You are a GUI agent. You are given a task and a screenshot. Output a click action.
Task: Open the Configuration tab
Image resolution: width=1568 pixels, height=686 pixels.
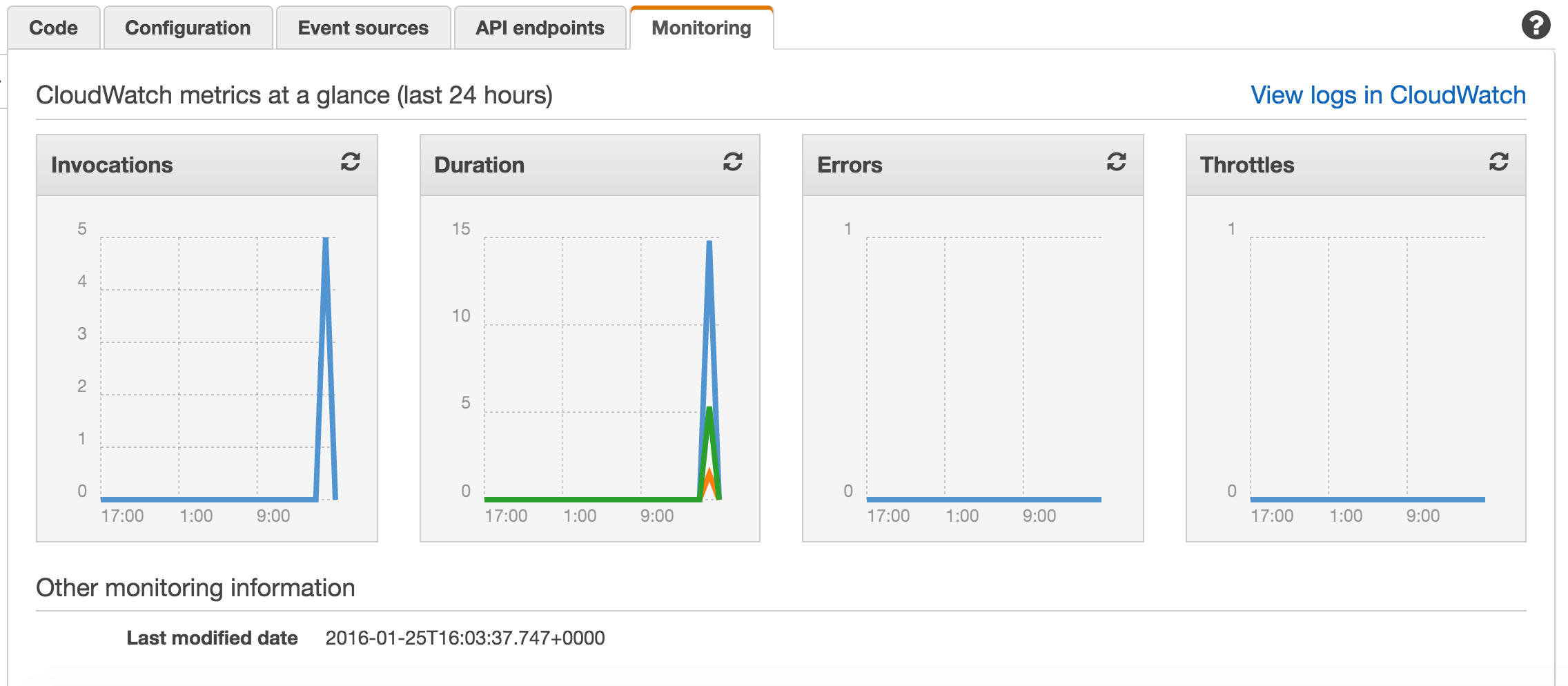[187, 28]
